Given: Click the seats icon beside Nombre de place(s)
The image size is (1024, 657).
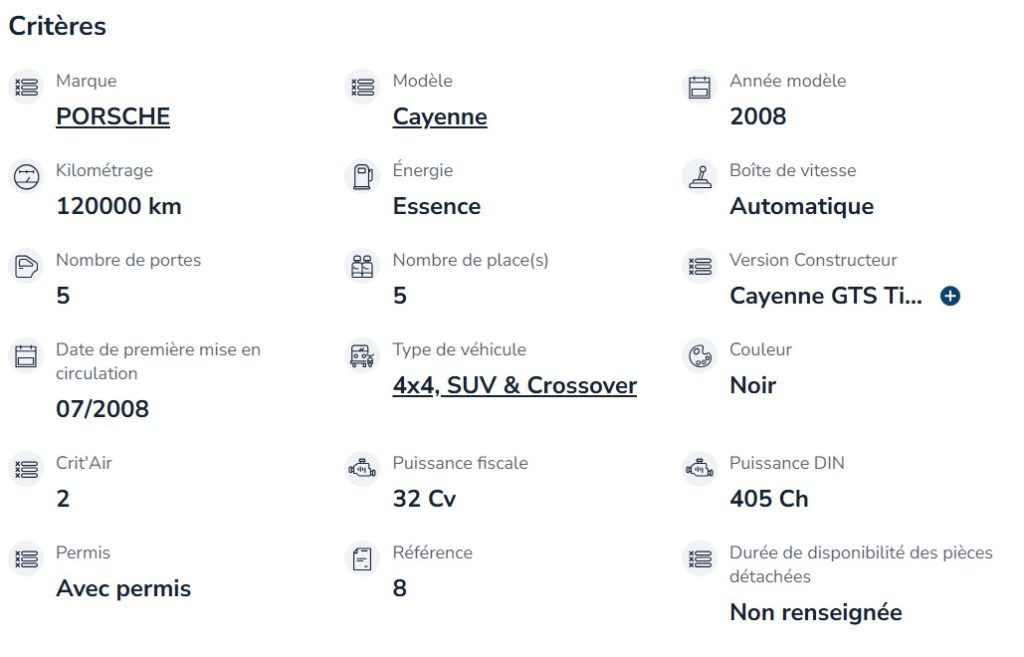Looking at the screenshot, I should pos(362,266).
